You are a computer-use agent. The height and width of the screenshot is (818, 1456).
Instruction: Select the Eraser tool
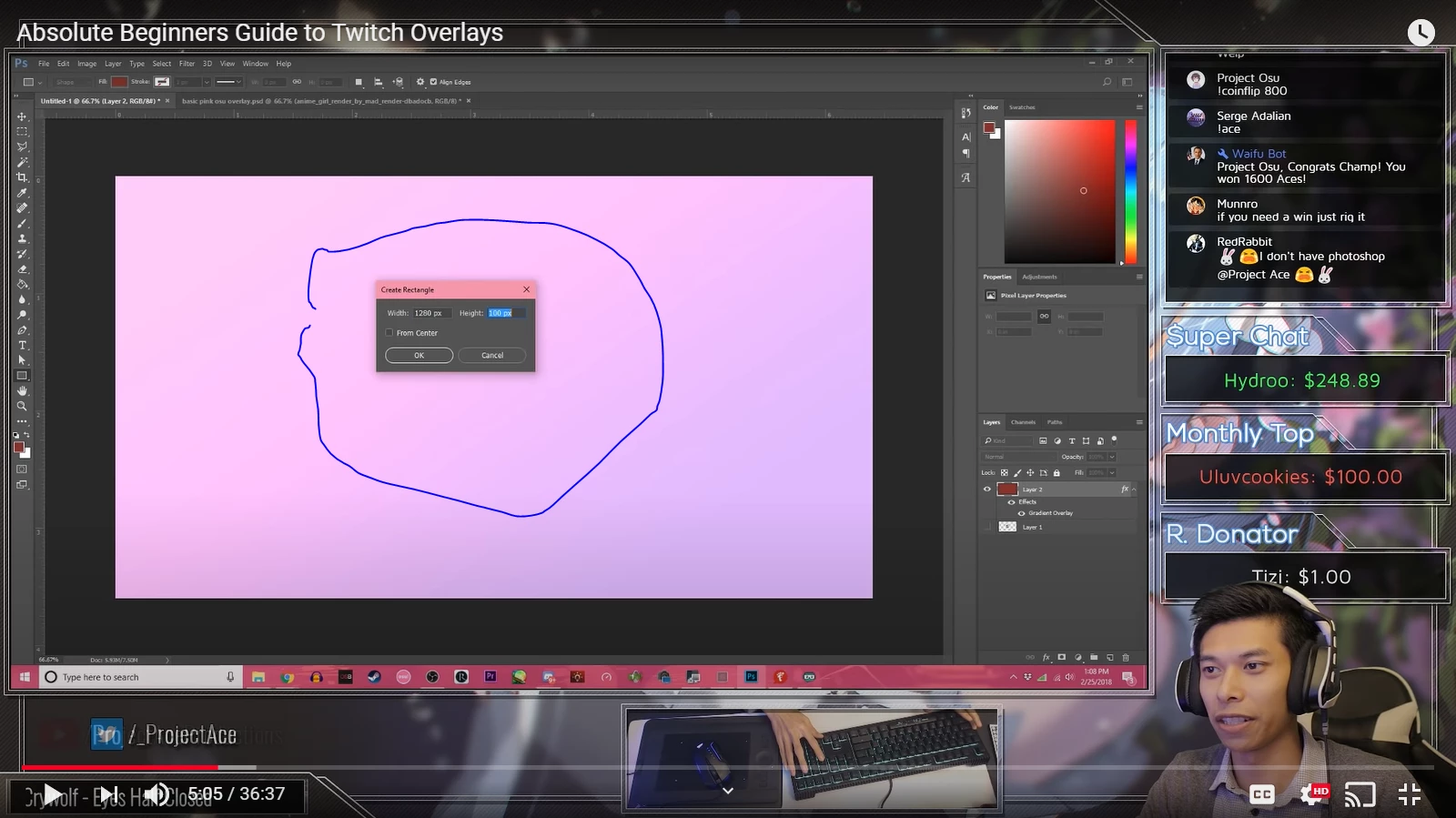tap(22, 269)
